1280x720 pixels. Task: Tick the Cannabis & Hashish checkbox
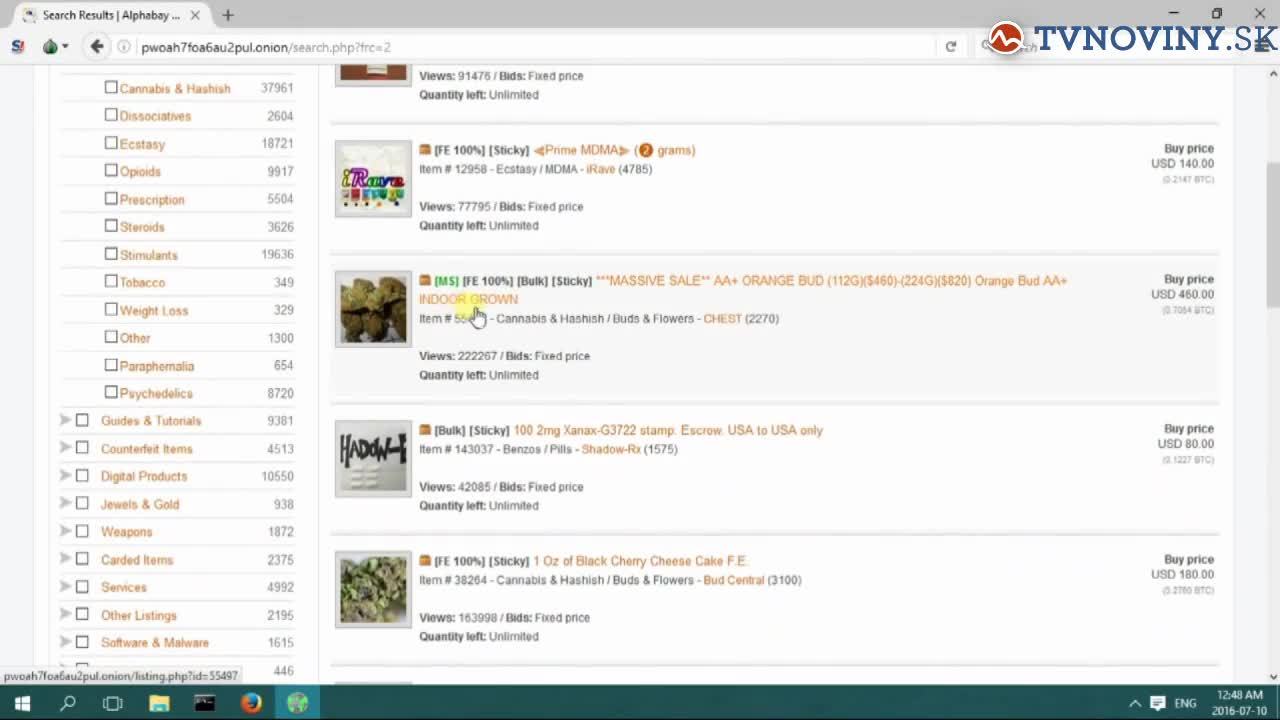[x=111, y=88]
